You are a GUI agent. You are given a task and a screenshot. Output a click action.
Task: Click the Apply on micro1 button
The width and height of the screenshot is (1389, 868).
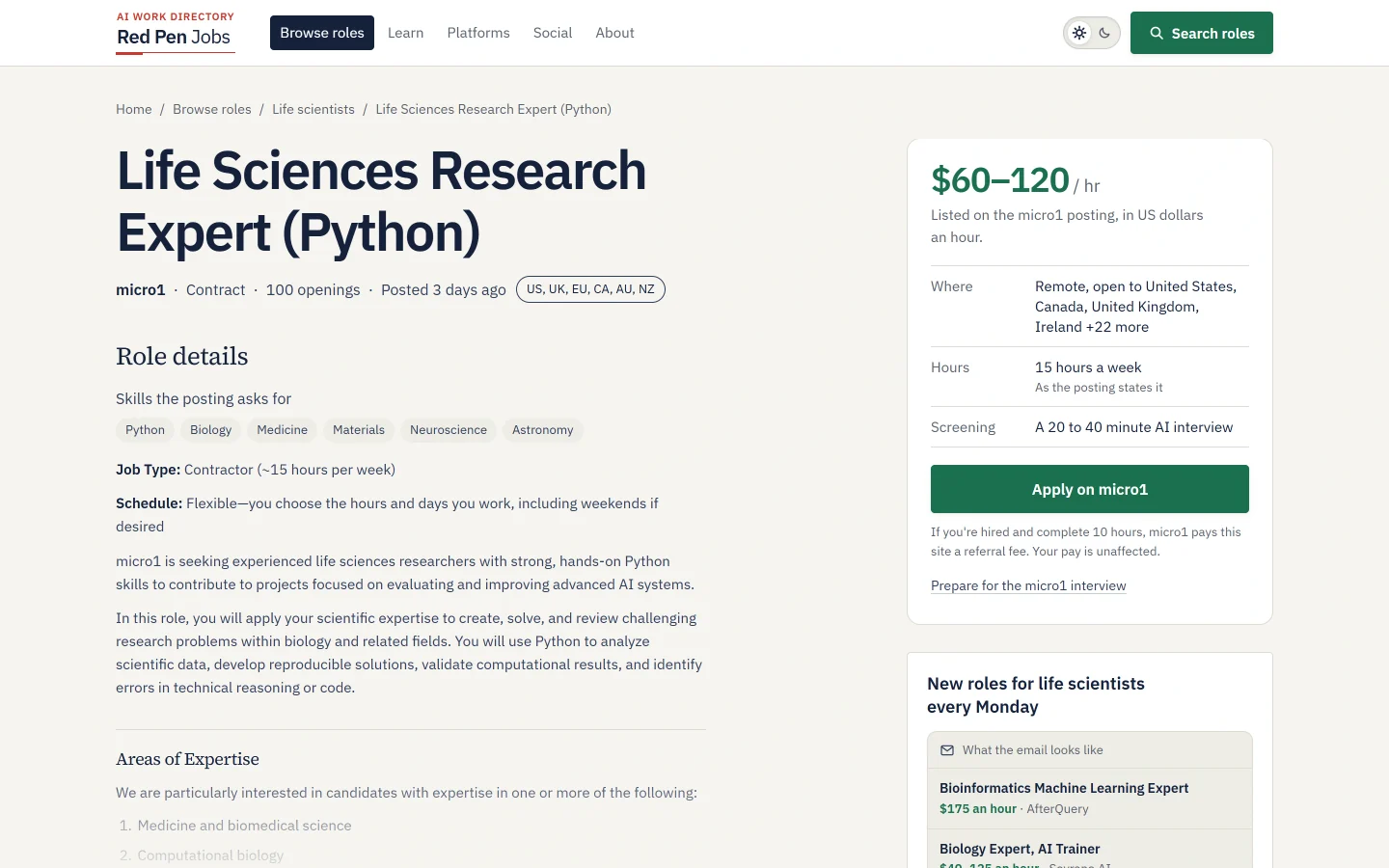pyautogui.click(x=1090, y=489)
